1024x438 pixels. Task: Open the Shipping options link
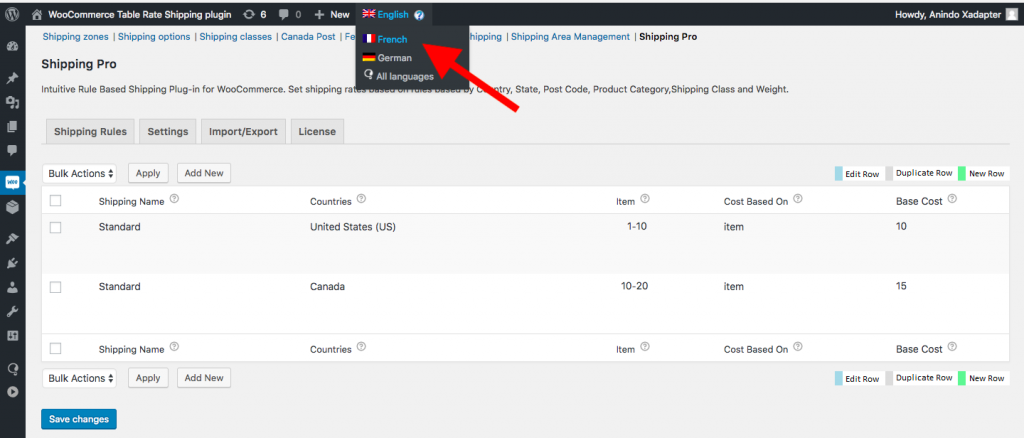154,37
